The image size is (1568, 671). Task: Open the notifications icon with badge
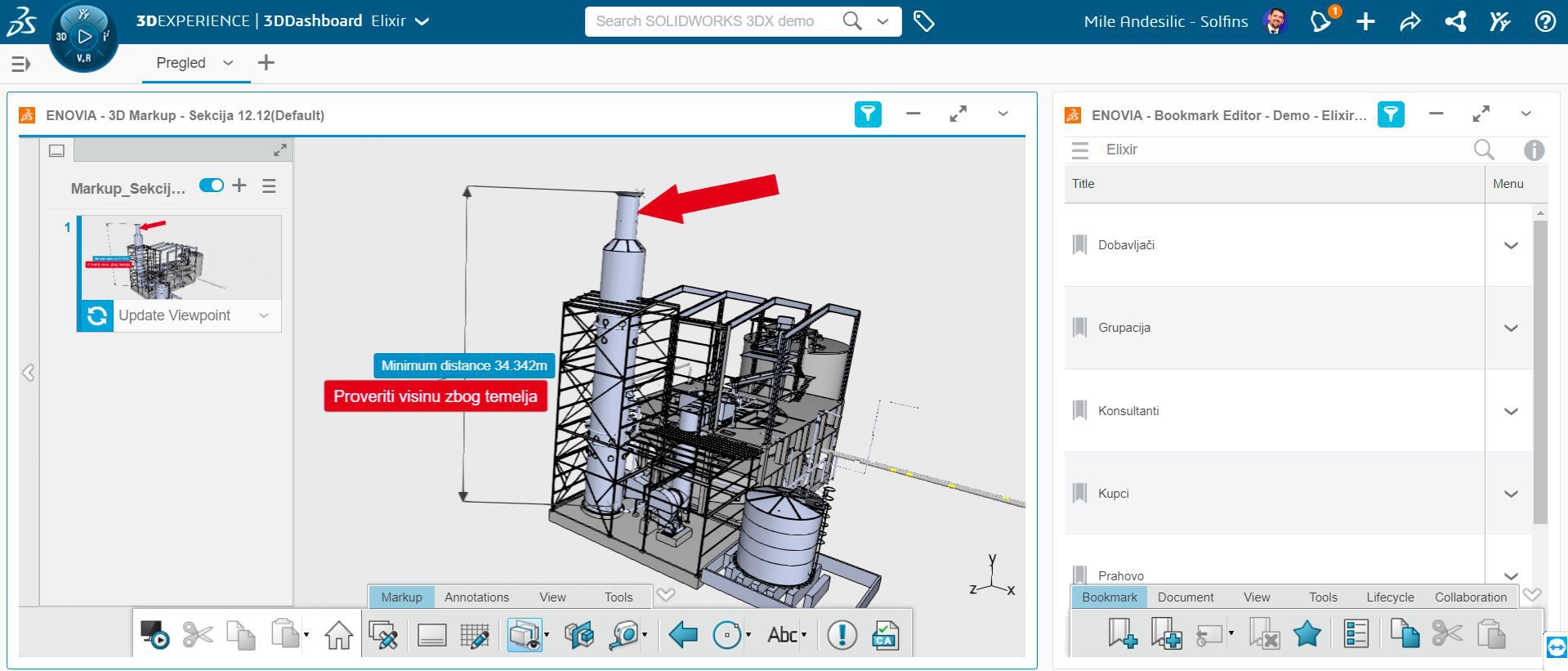pyautogui.click(x=1321, y=21)
